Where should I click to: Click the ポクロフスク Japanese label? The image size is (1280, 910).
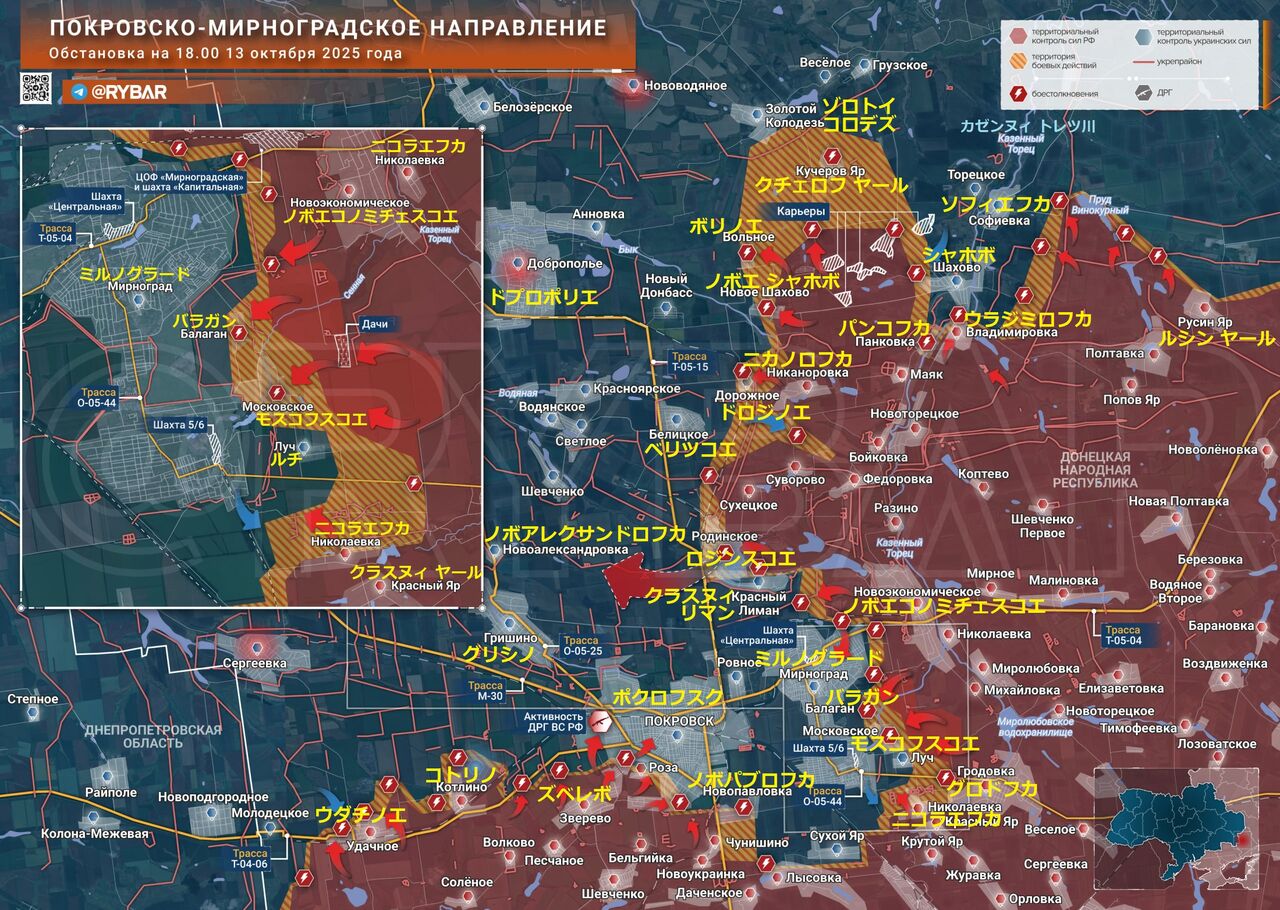click(x=667, y=697)
